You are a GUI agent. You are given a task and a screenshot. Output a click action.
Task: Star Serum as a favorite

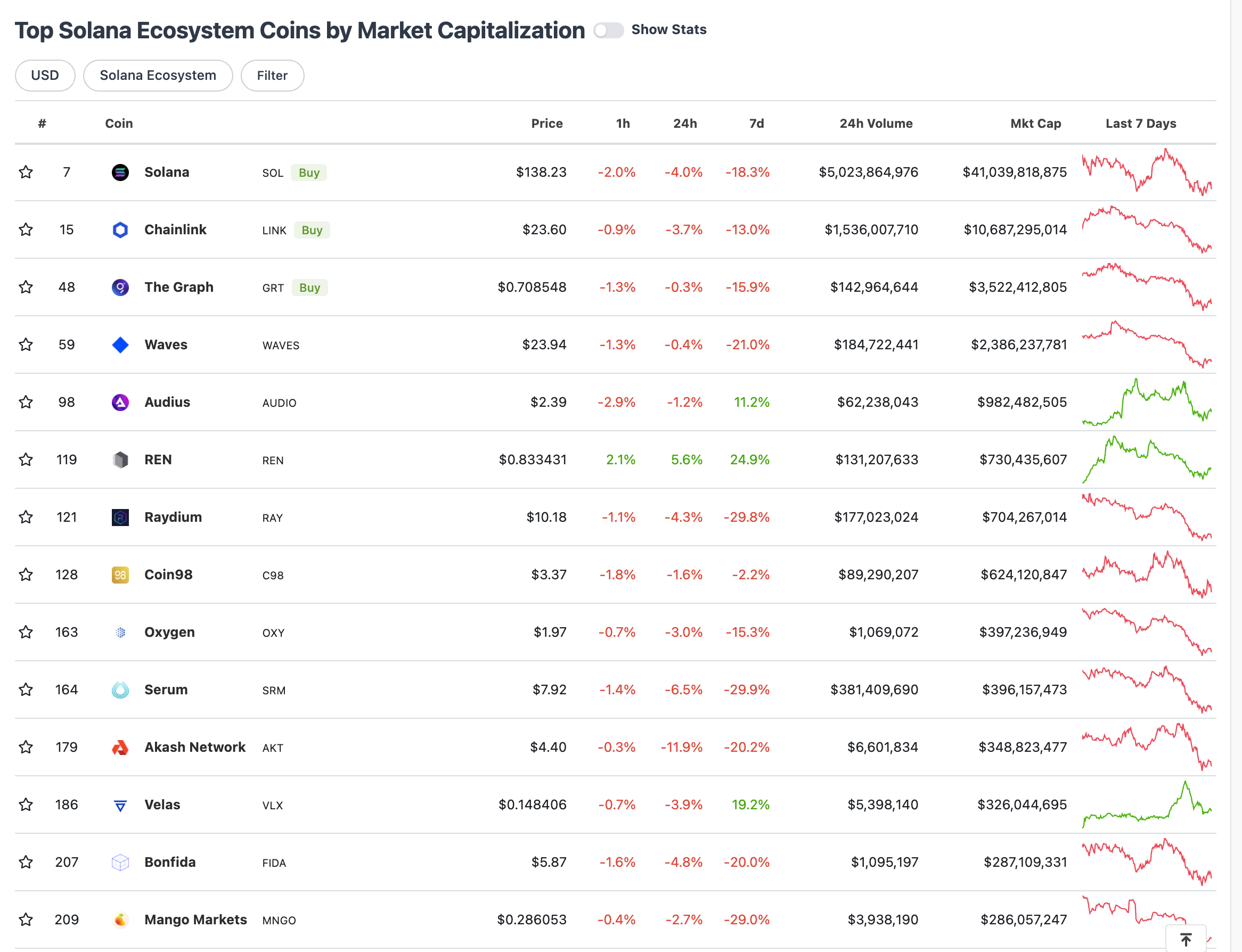[26, 690]
